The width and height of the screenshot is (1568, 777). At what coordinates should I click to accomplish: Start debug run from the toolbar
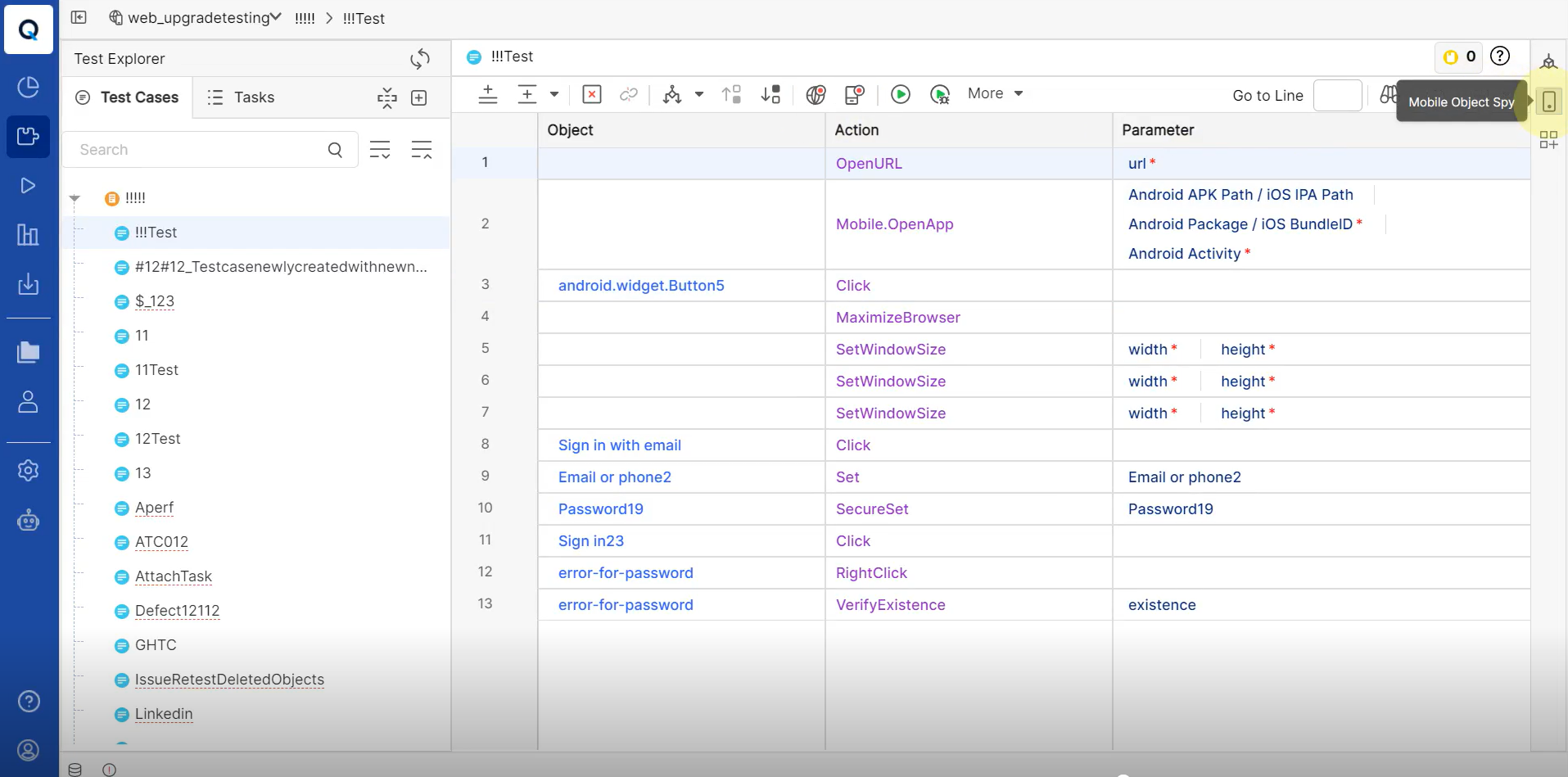coord(940,95)
